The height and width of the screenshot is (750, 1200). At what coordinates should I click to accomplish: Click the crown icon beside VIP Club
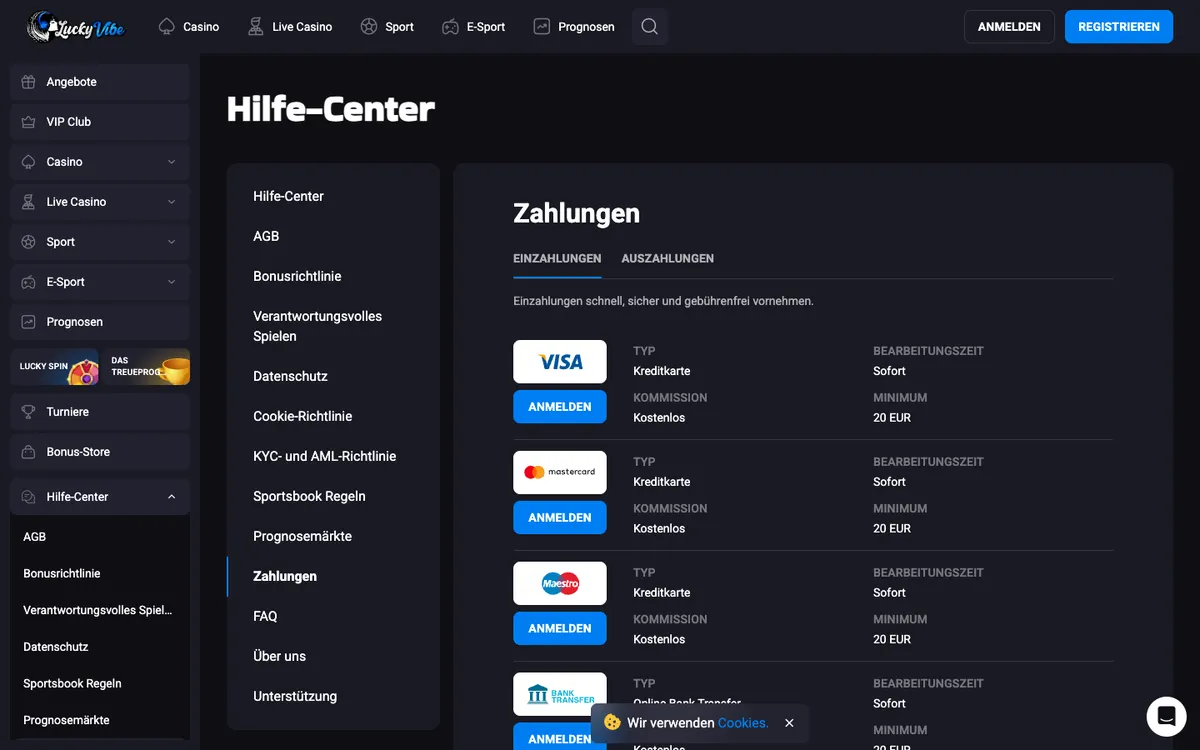coord(28,122)
